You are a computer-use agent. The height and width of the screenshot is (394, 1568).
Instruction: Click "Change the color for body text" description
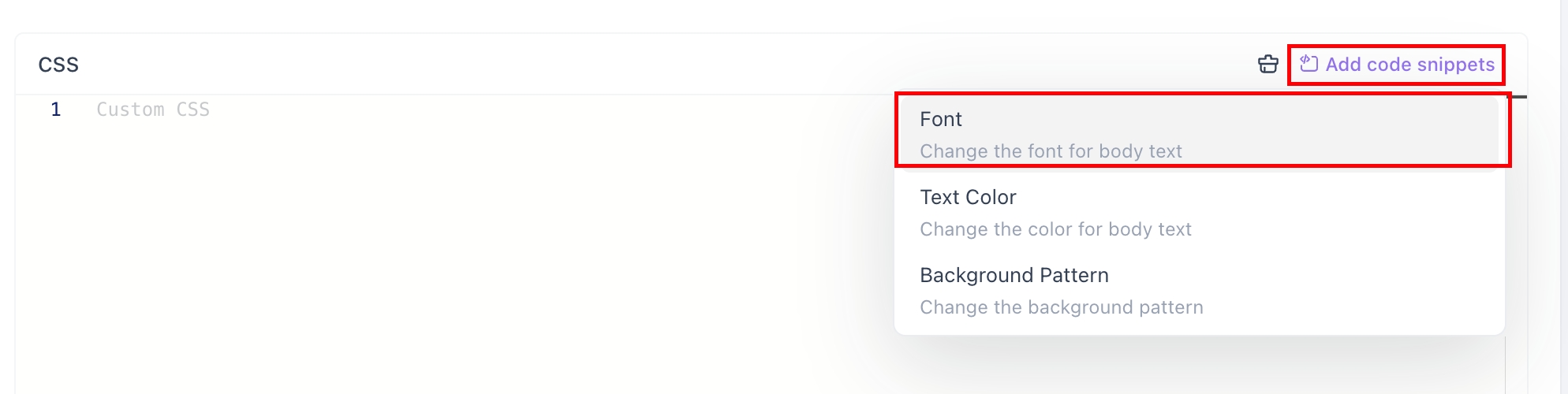click(x=1055, y=229)
